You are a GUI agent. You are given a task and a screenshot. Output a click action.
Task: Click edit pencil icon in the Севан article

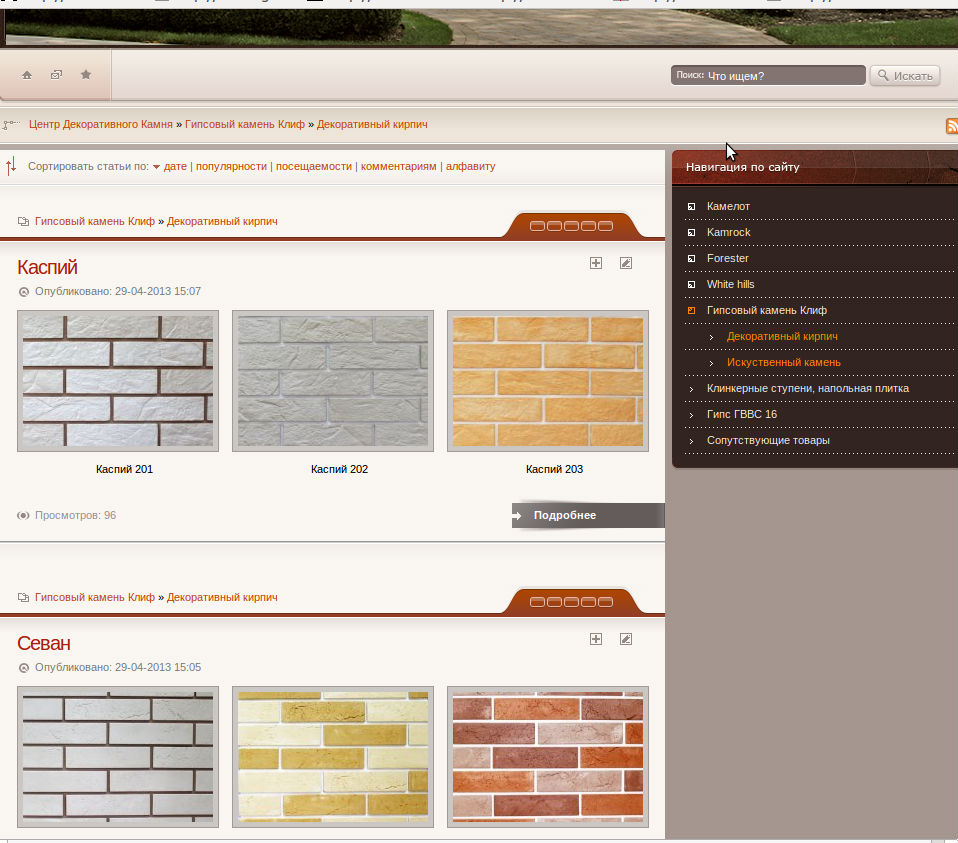(626, 639)
